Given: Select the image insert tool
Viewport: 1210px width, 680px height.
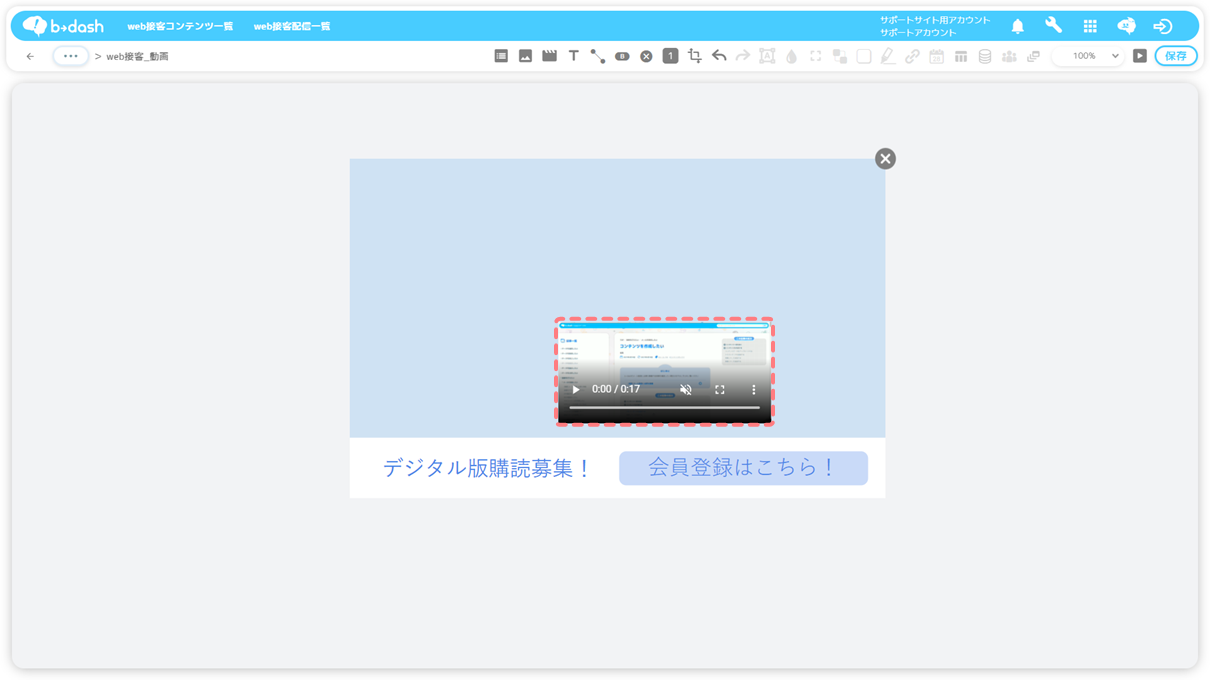Looking at the screenshot, I should click(x=525, y=56).
